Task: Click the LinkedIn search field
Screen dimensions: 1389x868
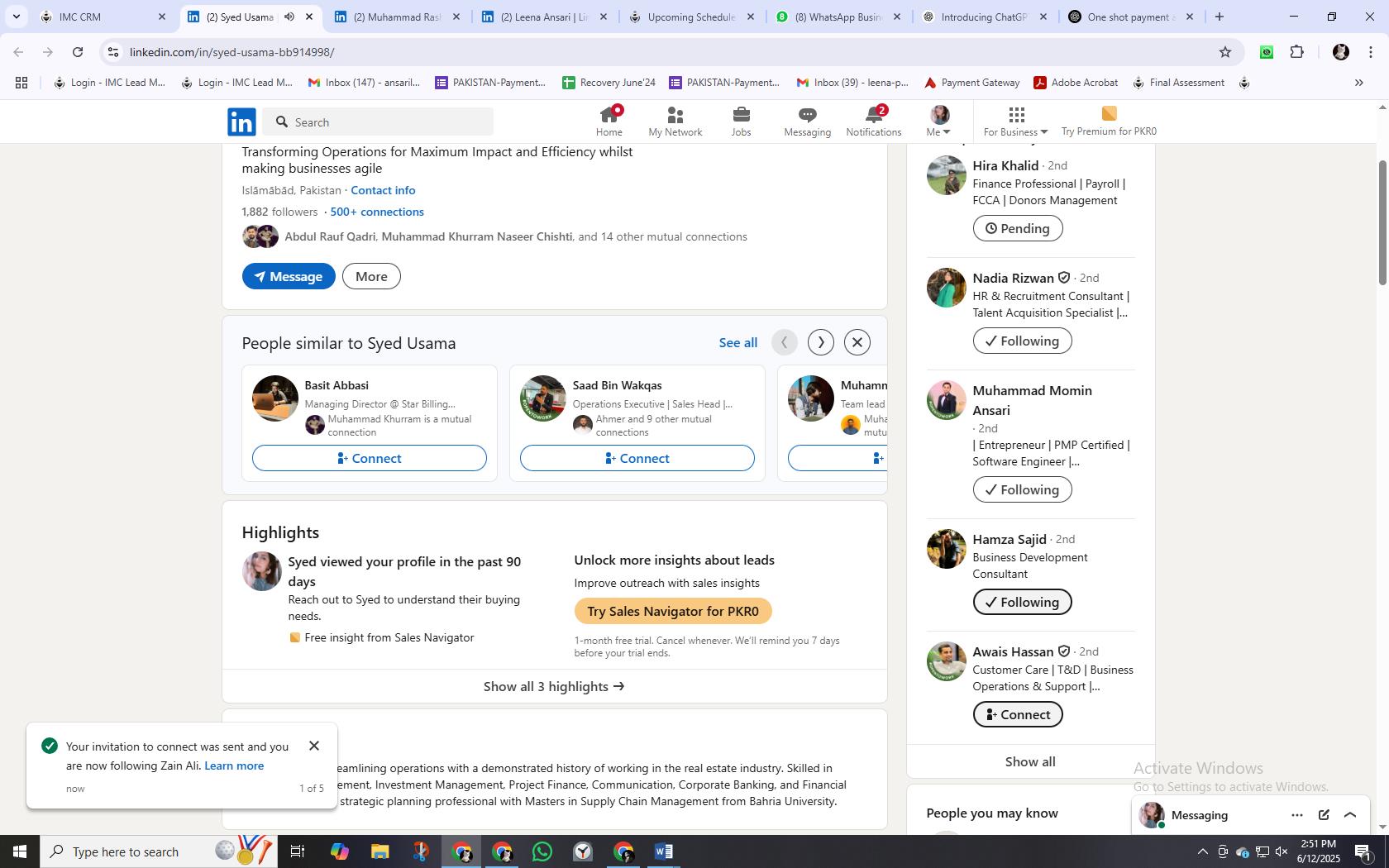Action: pyautogui.click(x=379, y=122)
